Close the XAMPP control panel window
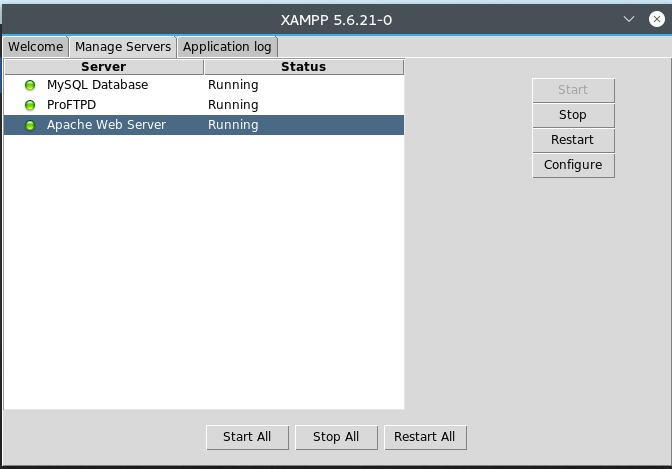This screenshot has height=469, width=672. pos(653,18)
